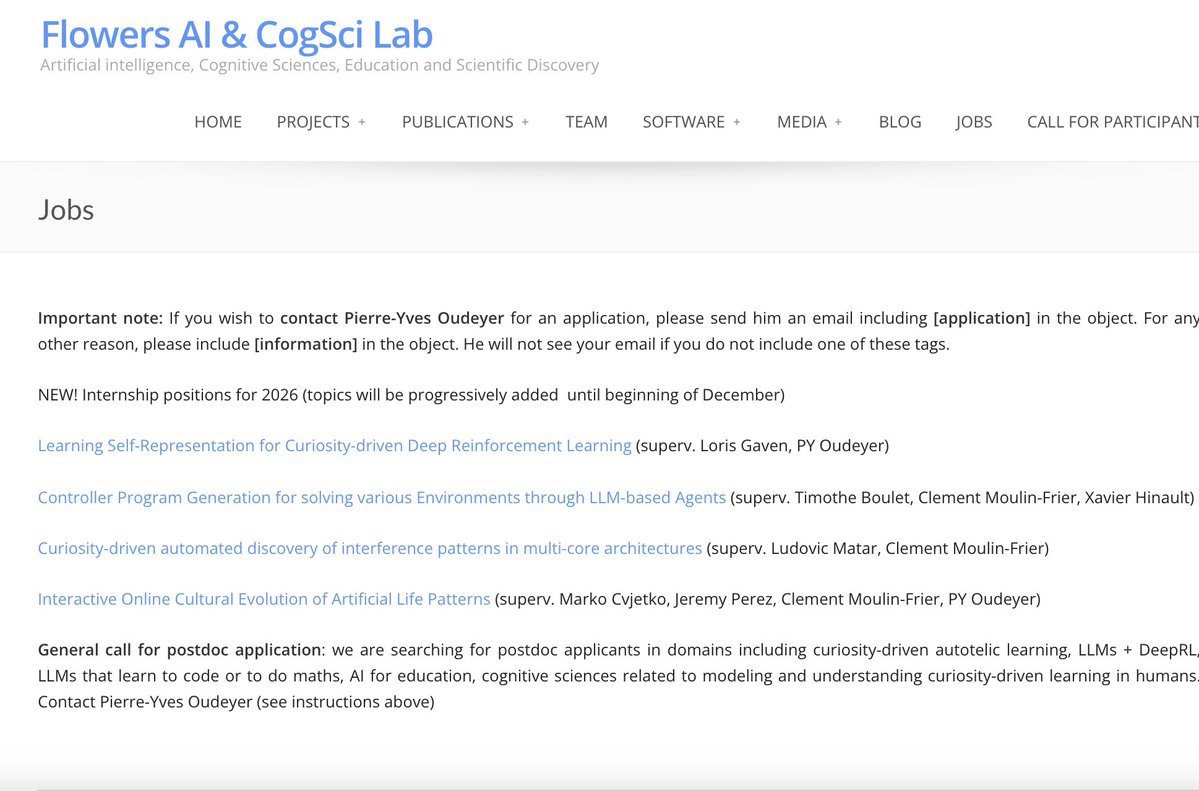Image resolution: width=1199 pixels, height=791 pixels.
Task: Open the Flowers AI & CogSci Lab site title
Action: click(236, 34)
